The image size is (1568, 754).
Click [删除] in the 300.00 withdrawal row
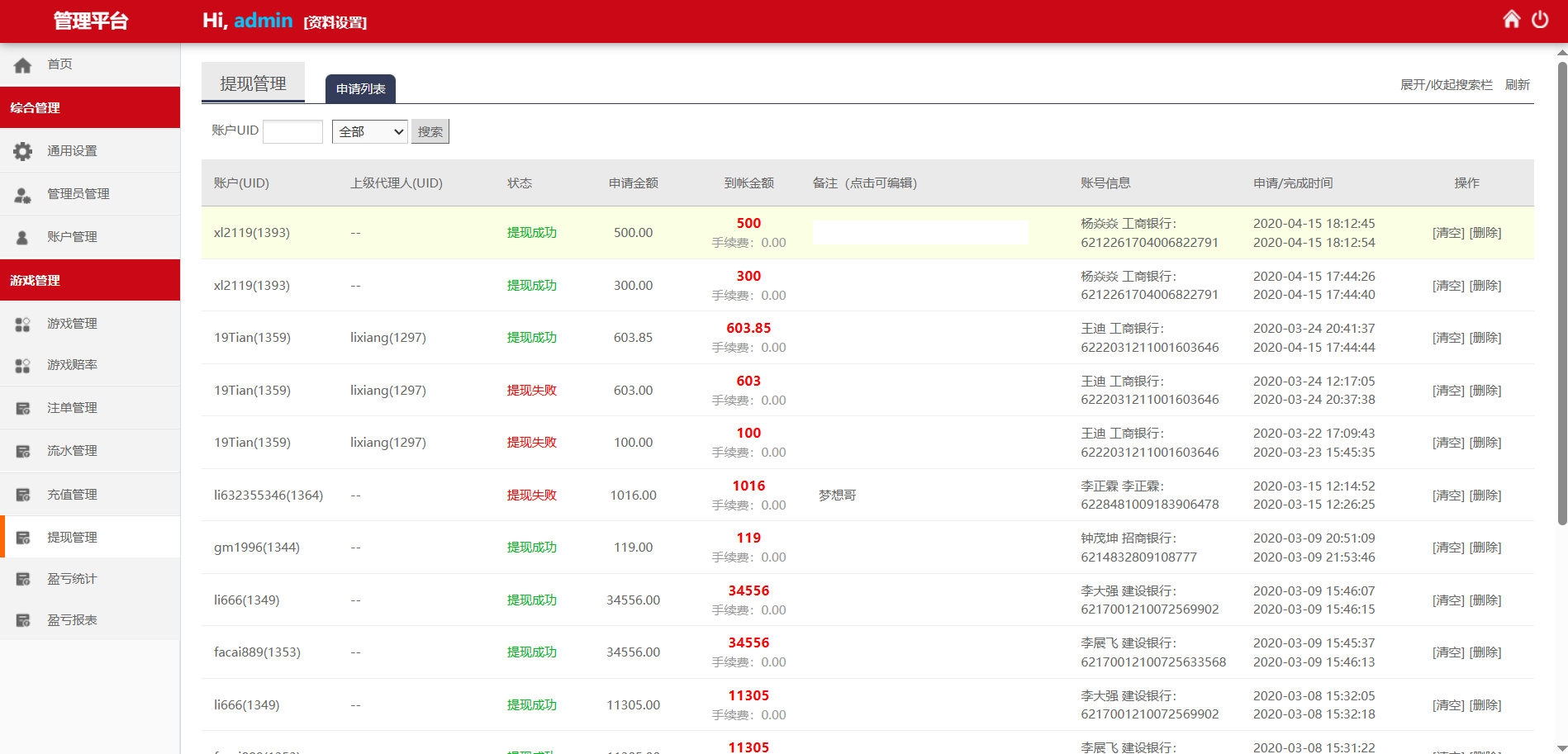click(x=1485, y=286)
